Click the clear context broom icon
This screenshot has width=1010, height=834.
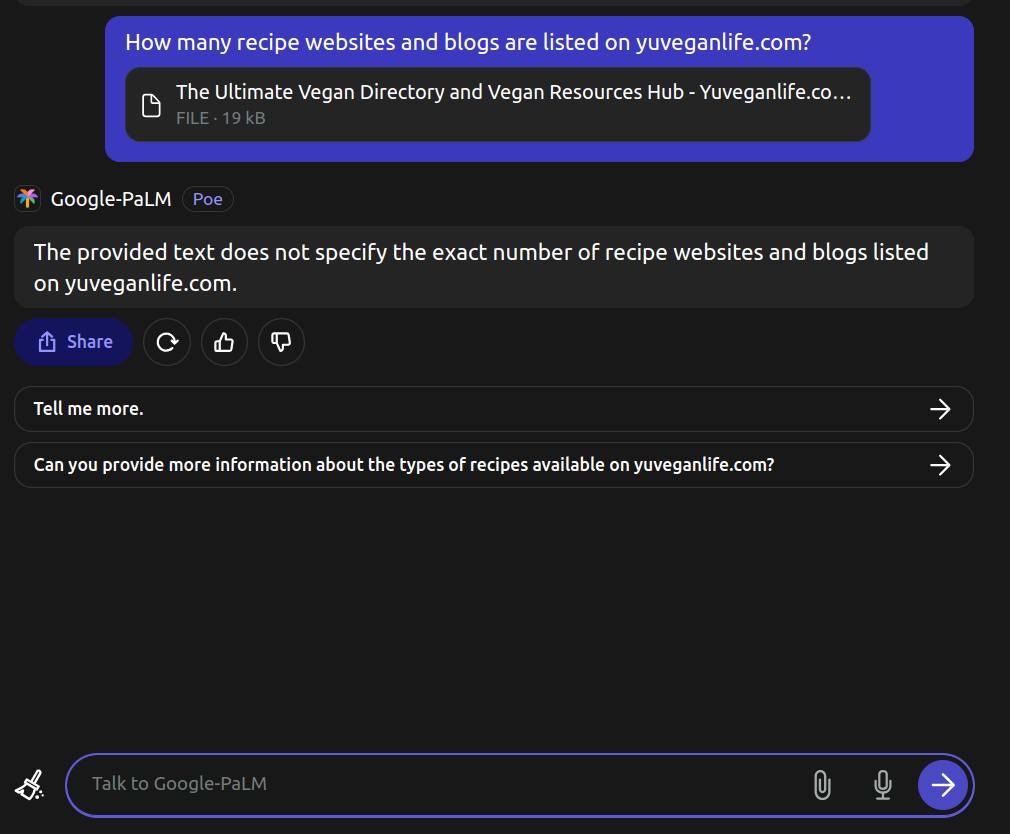coord(30,785)
